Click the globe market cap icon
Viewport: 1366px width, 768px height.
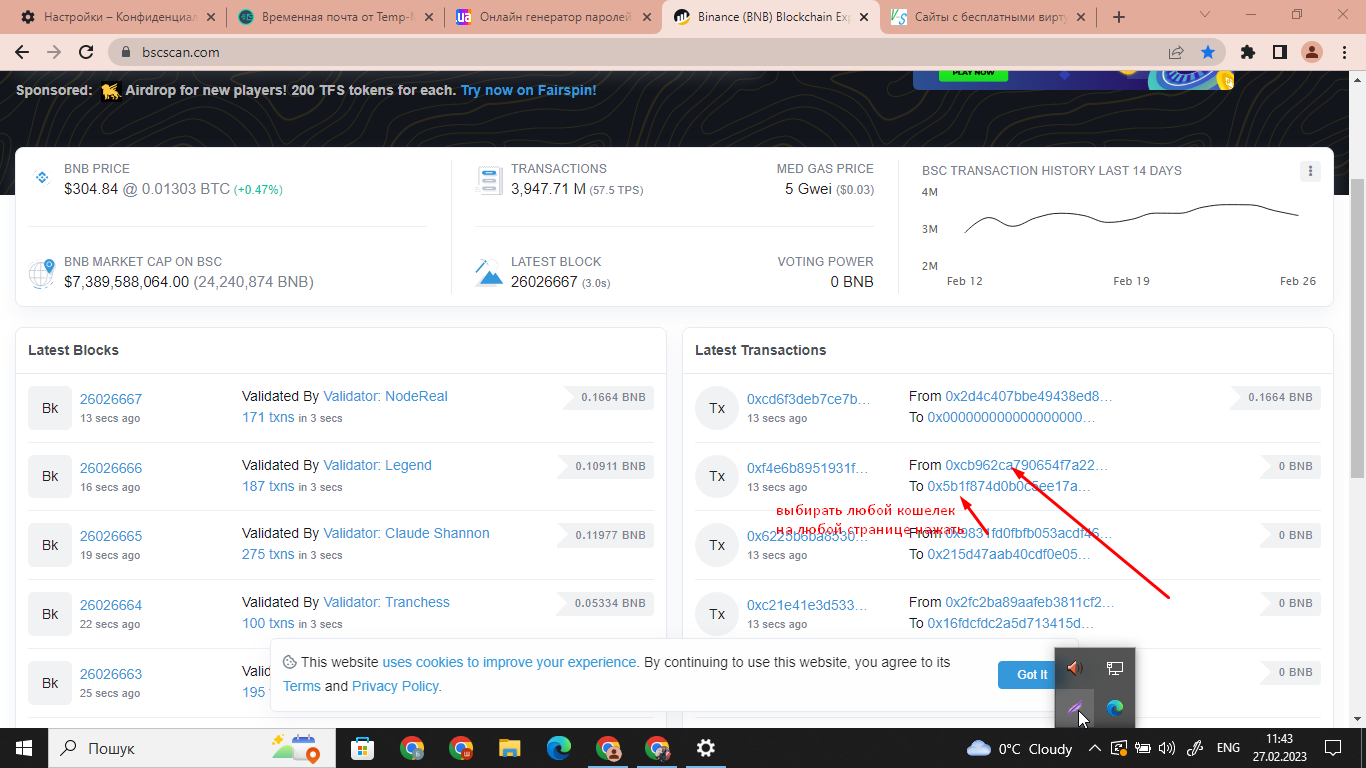42,273
